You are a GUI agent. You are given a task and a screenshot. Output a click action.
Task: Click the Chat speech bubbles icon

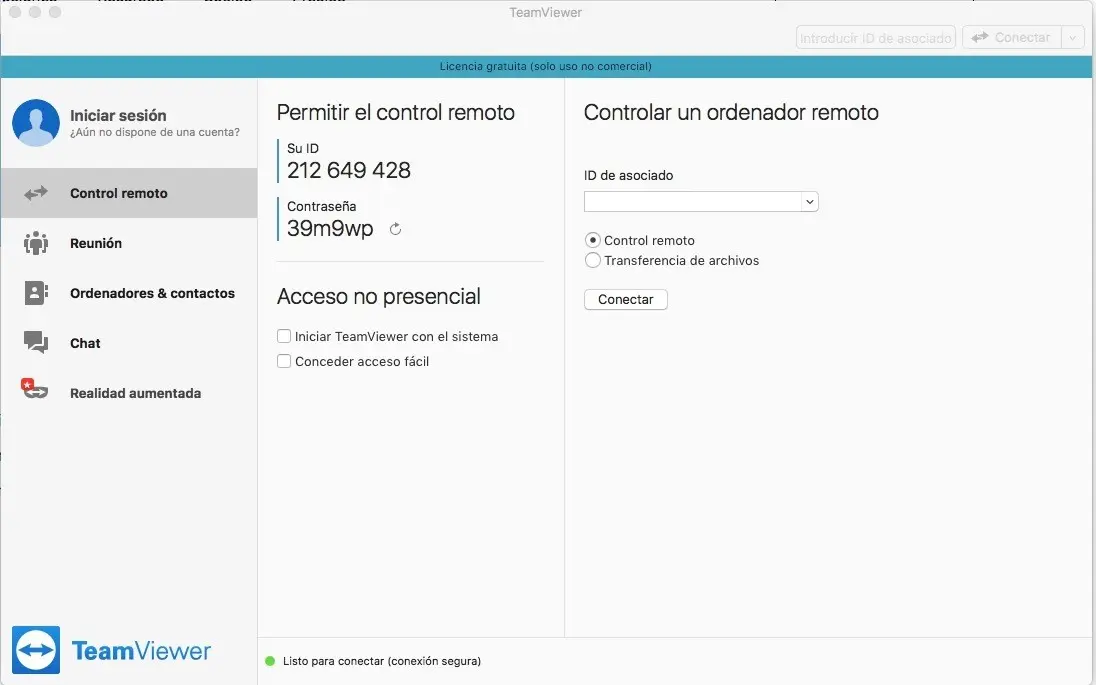pyautogui.click(x=36, y=342)
